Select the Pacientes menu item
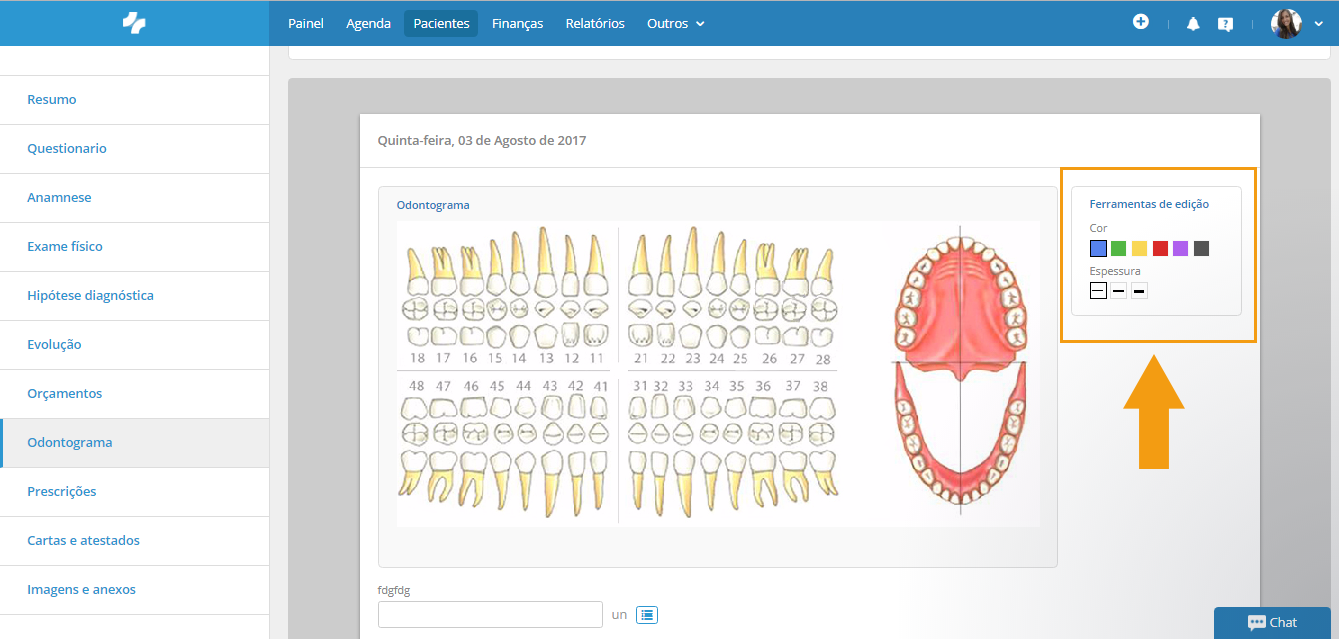 pyautogui.click(x=441, y=23)
